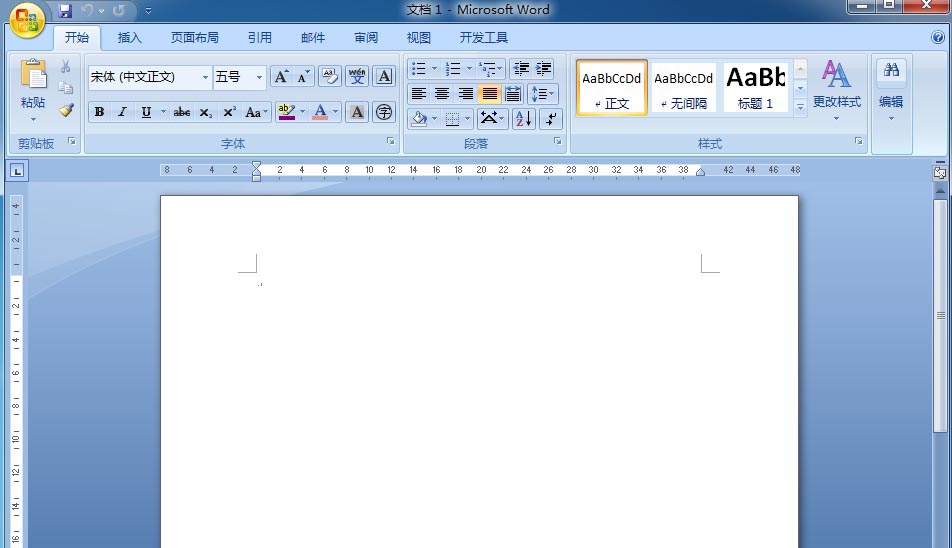Open the 页面布局 tab
Viewport: 952px width, 548px height.
click(x=194, y=38)
